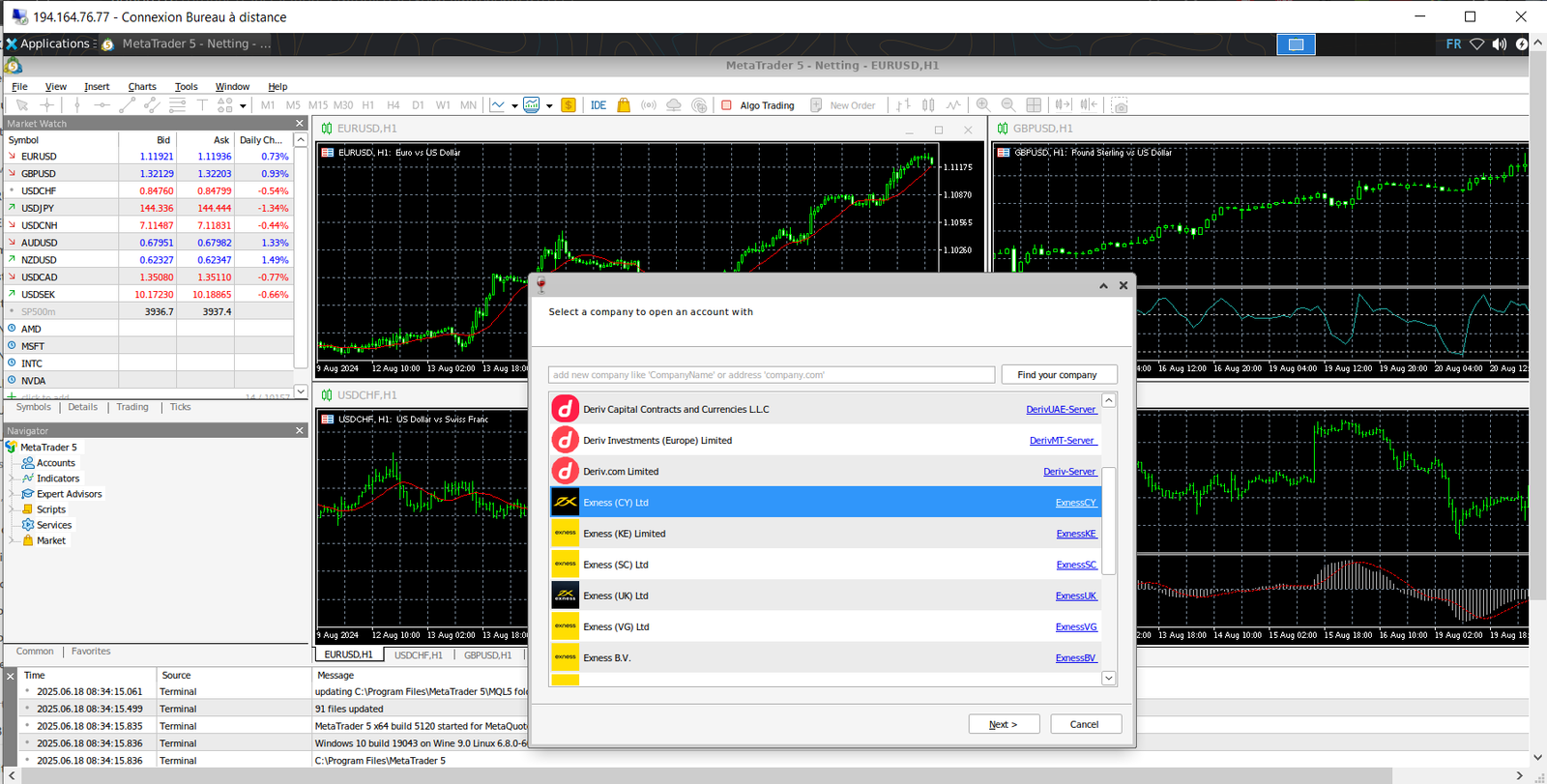Open the View menu

56,87
